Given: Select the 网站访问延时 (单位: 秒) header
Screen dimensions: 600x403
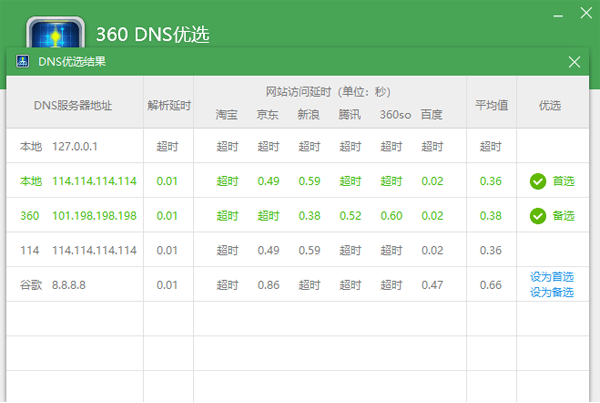Looking at the screenshot, I should coord(328,92).
